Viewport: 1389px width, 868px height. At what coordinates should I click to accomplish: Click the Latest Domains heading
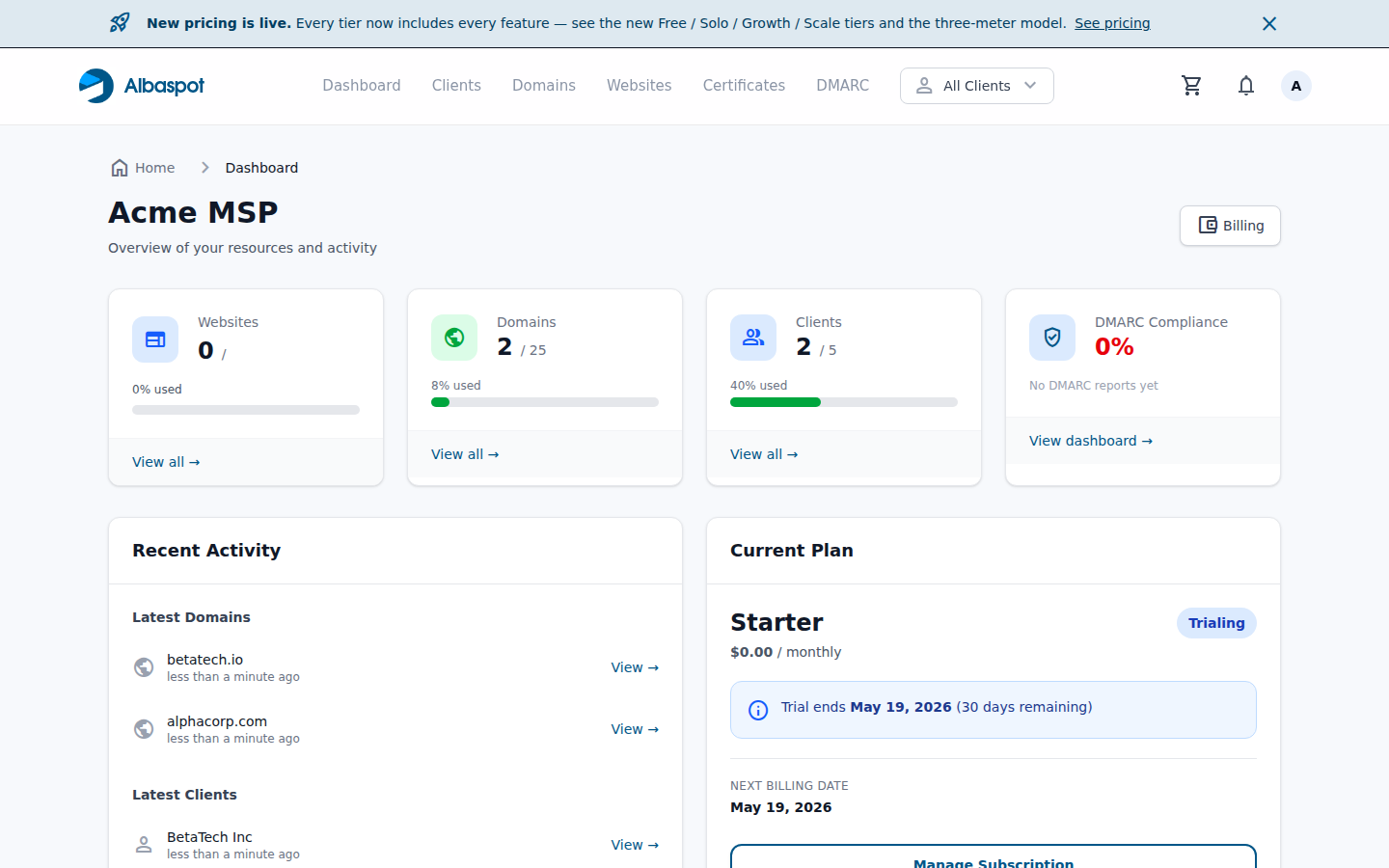pos(191,617)
